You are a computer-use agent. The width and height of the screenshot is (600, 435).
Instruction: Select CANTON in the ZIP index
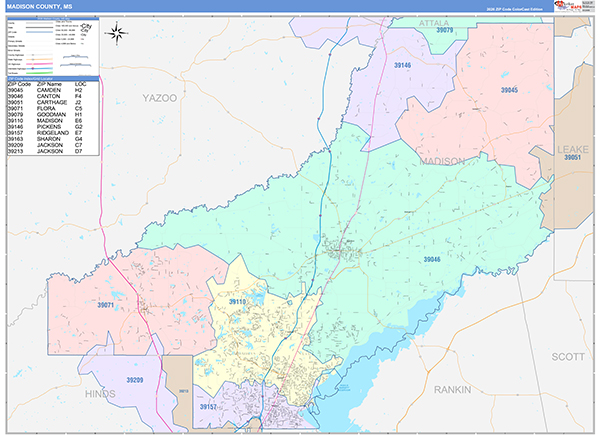tap(48, 96)
